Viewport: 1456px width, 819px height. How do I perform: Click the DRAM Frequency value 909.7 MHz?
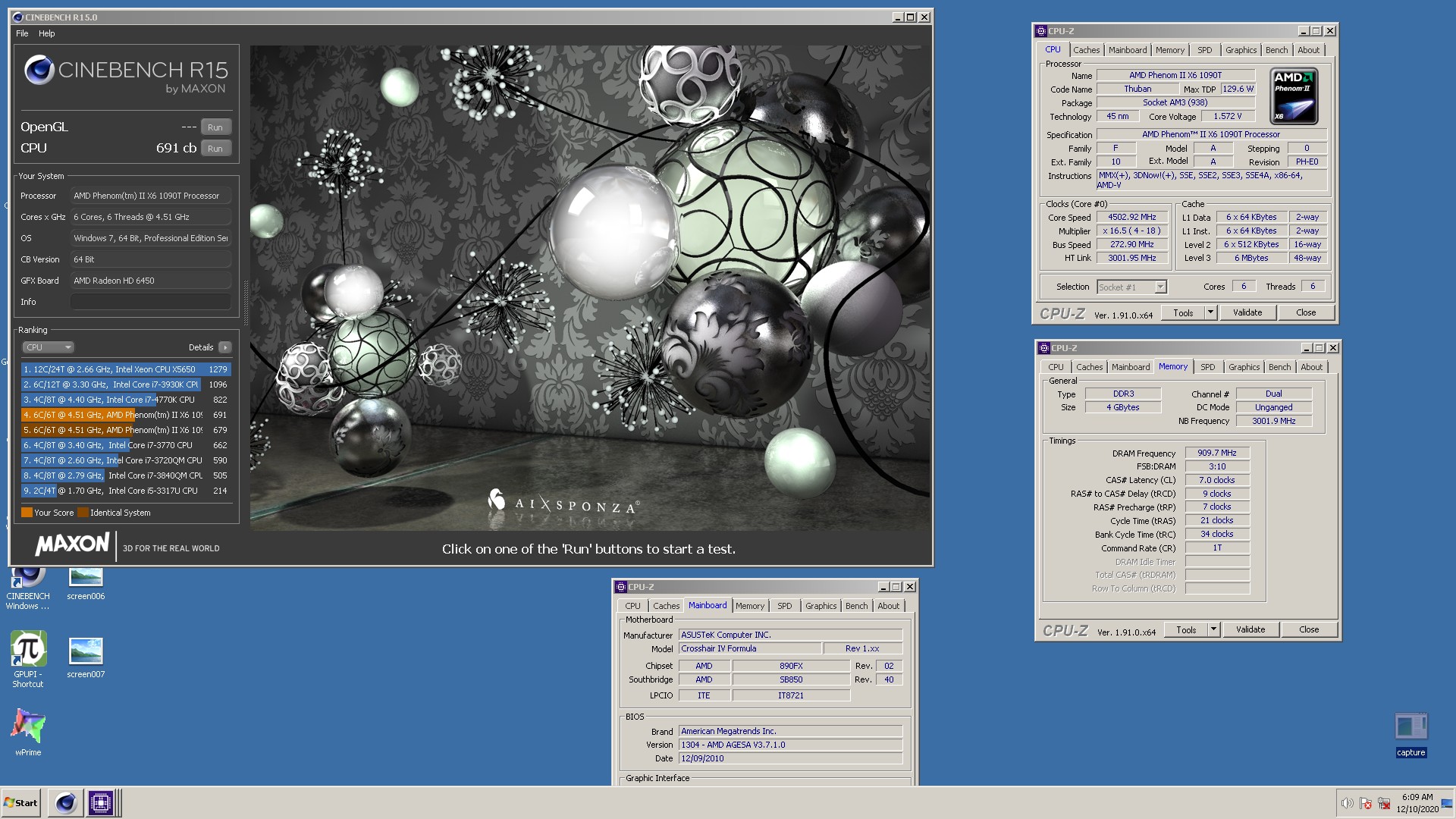pos(1217,453)
